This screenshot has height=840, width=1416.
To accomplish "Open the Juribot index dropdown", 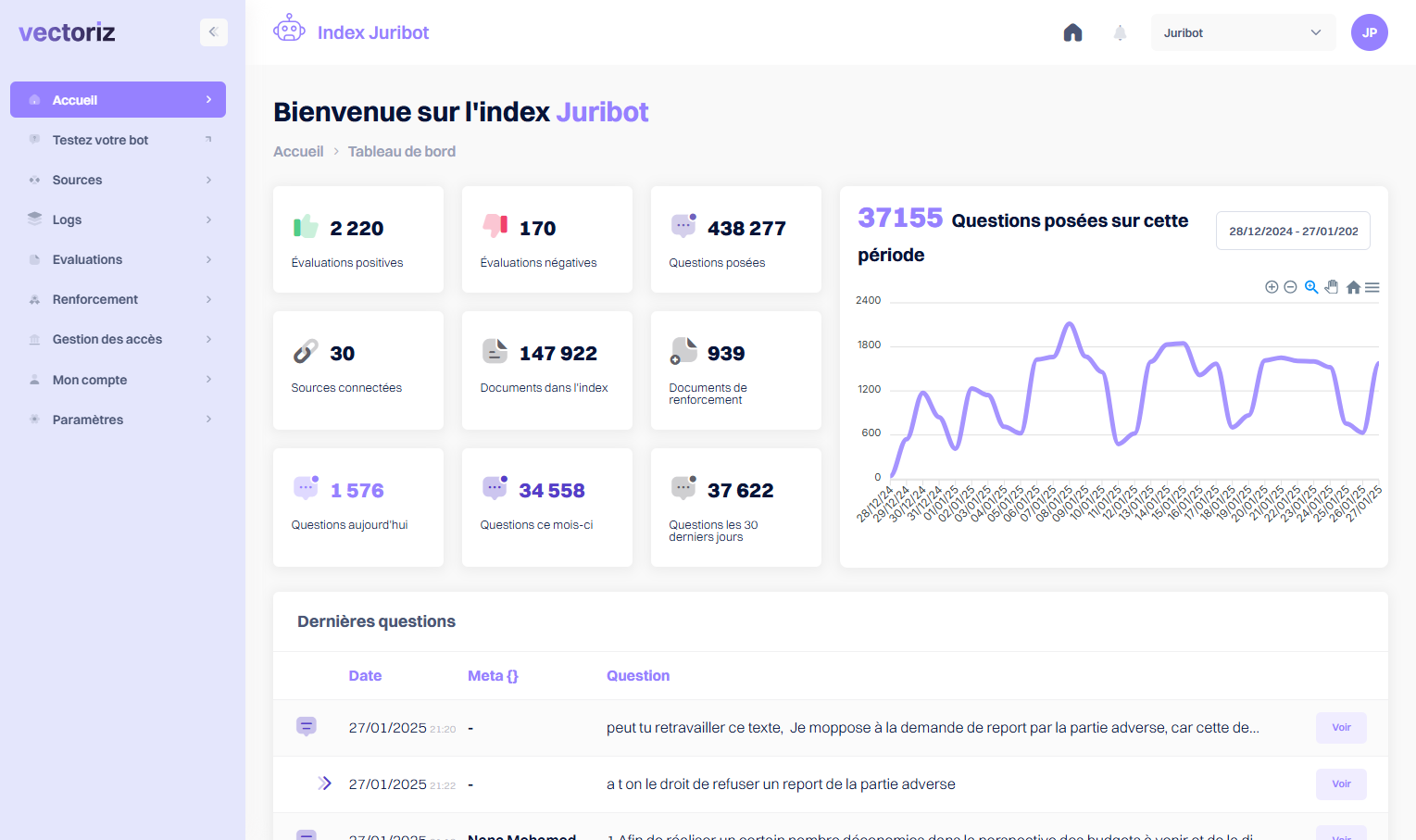I will (1243, 32).
